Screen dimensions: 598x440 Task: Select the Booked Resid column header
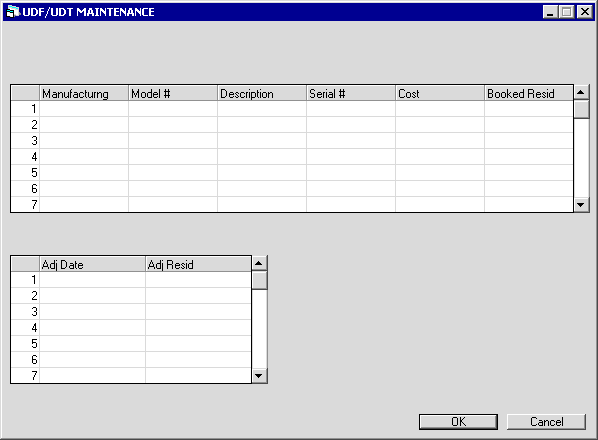point(529,93)
